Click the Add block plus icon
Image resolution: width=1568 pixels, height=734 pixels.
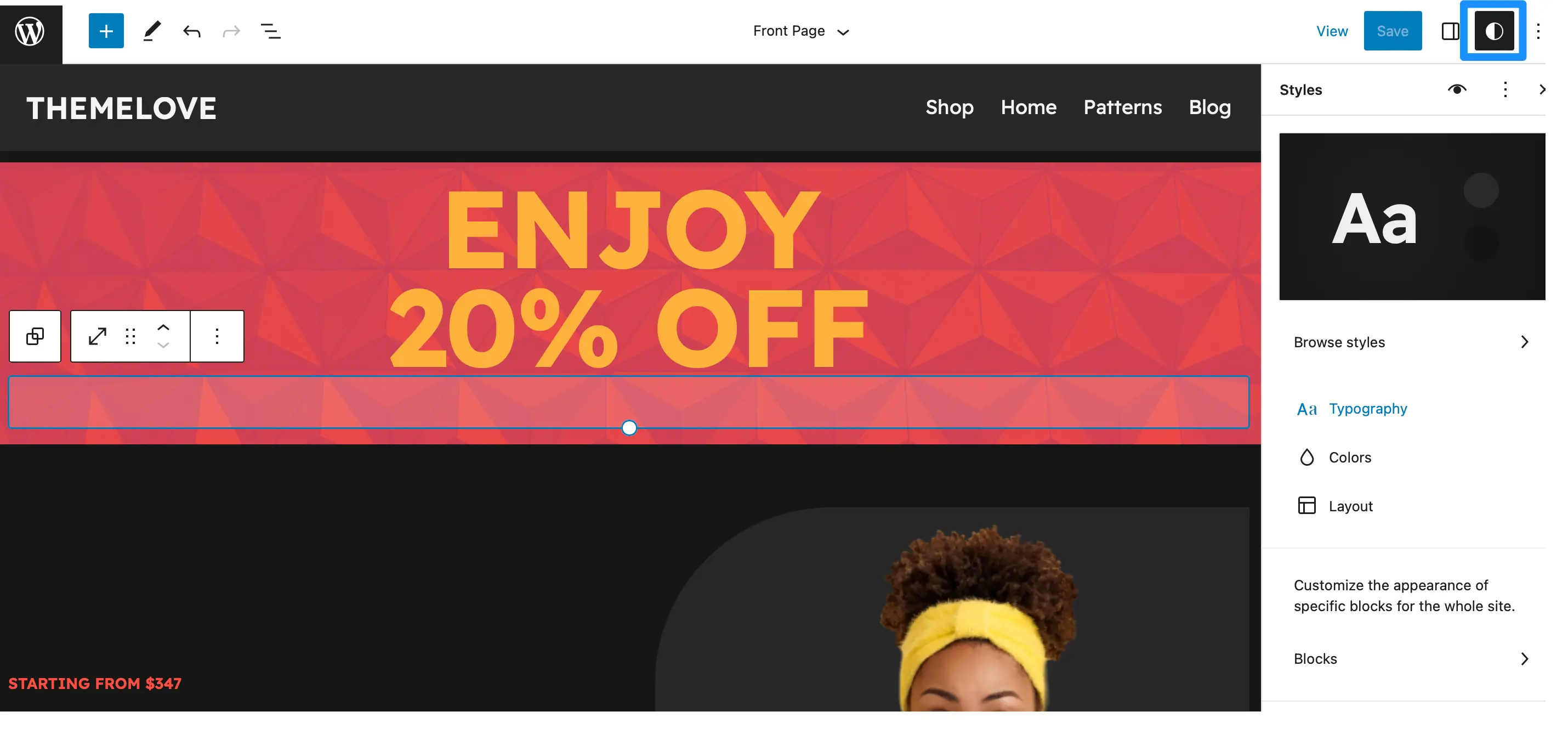pos(106,30)
